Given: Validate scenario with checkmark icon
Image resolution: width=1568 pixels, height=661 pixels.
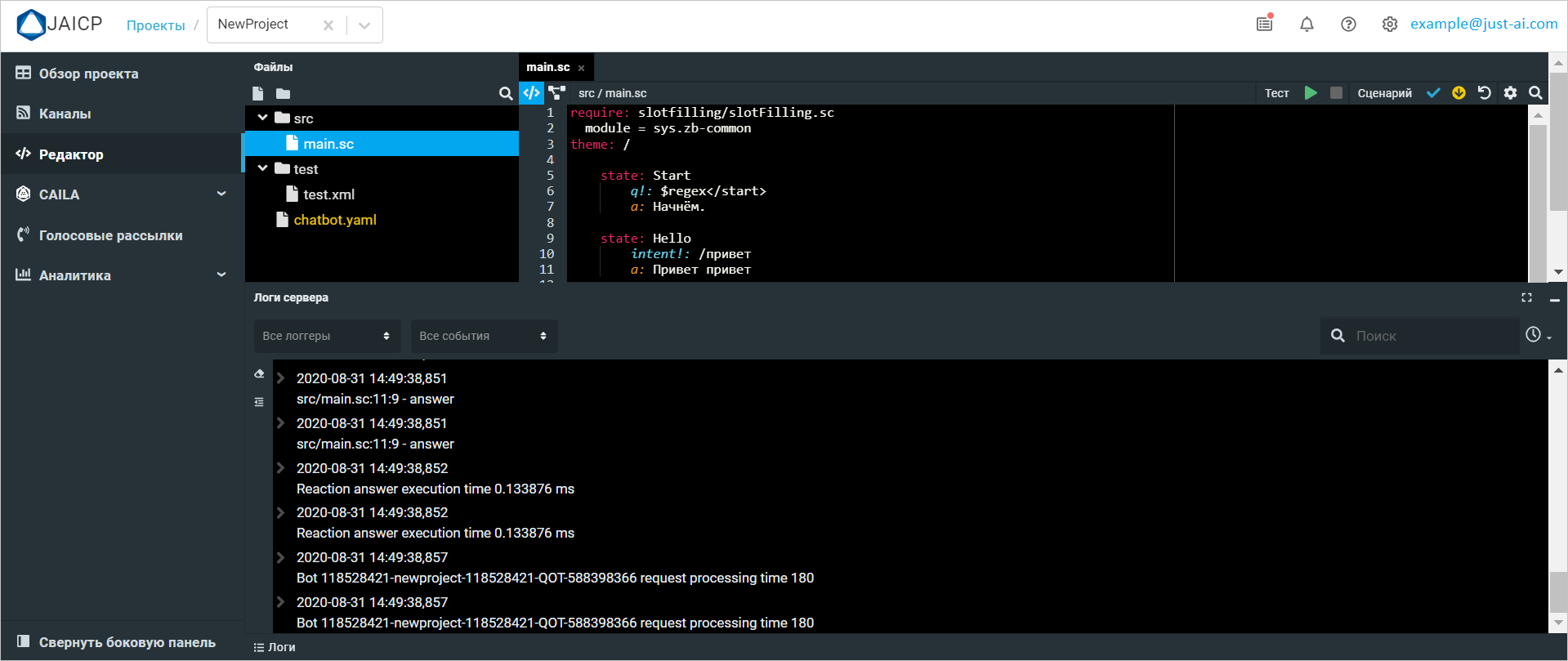Looking at the screenshot, I should click(x=1433, y=92).
